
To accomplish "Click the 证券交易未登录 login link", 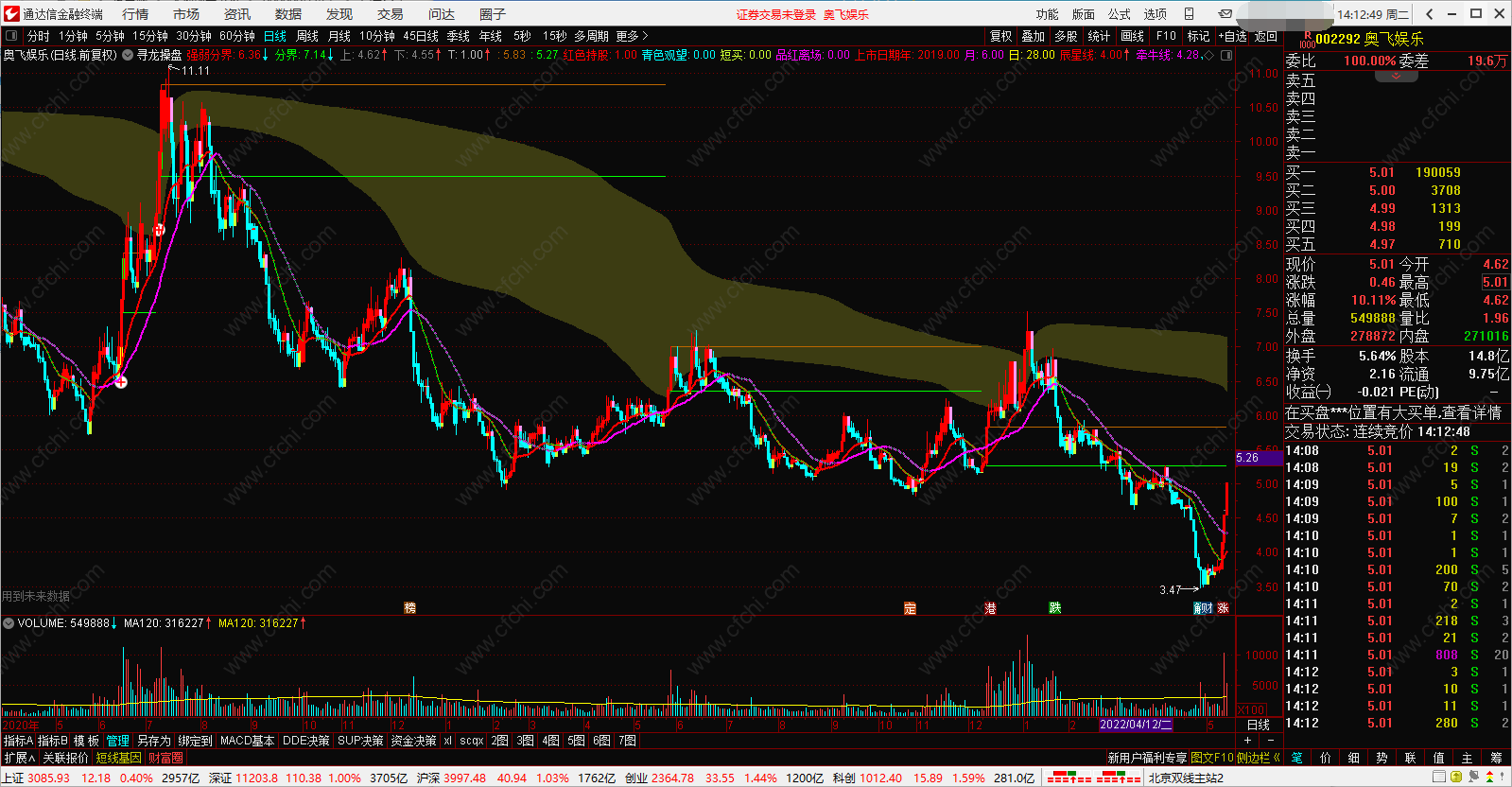I will pyautogui.click(x=776, y=14).
